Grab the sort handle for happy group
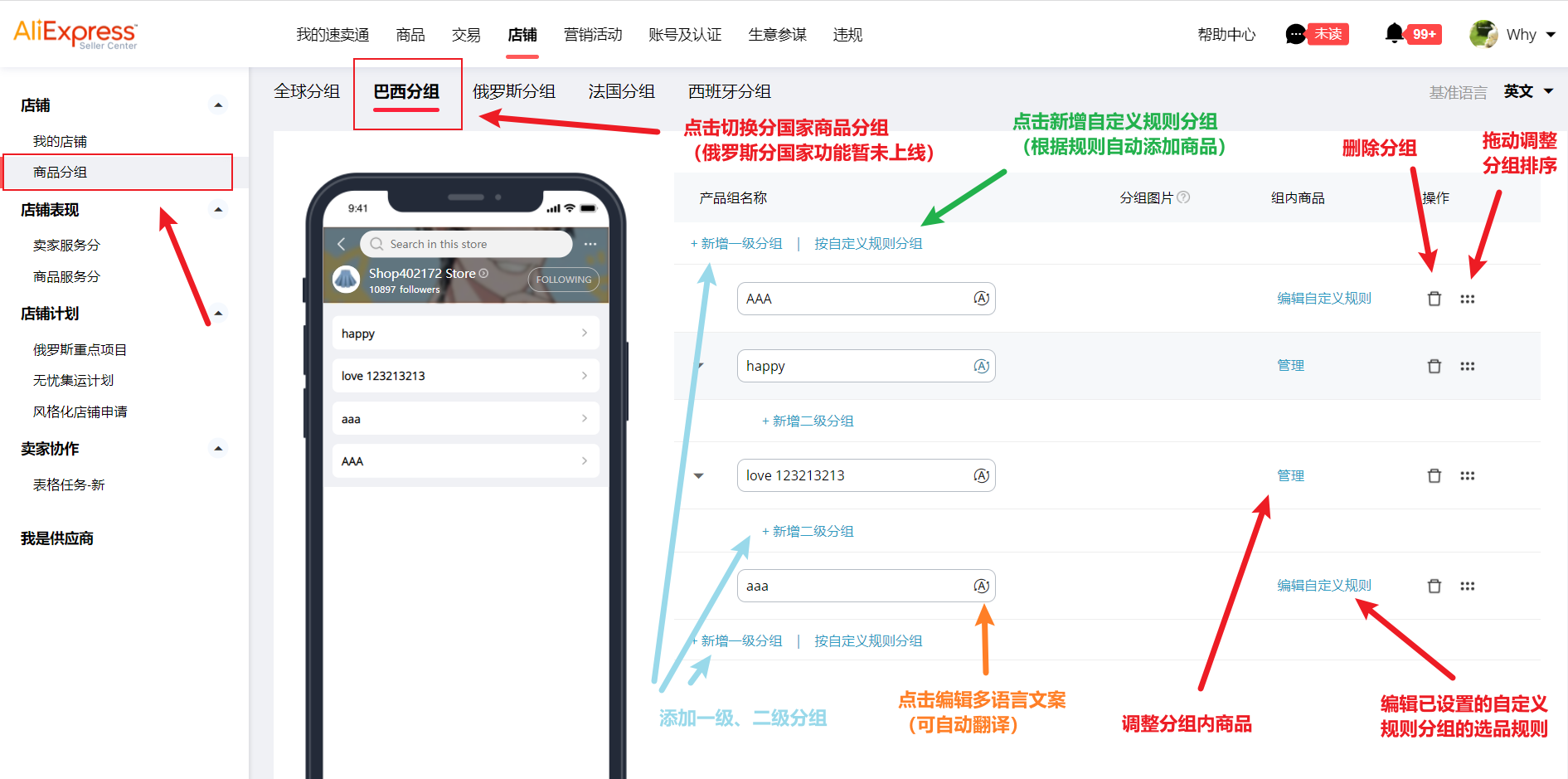1568x779 pixels. (1468, 366)
